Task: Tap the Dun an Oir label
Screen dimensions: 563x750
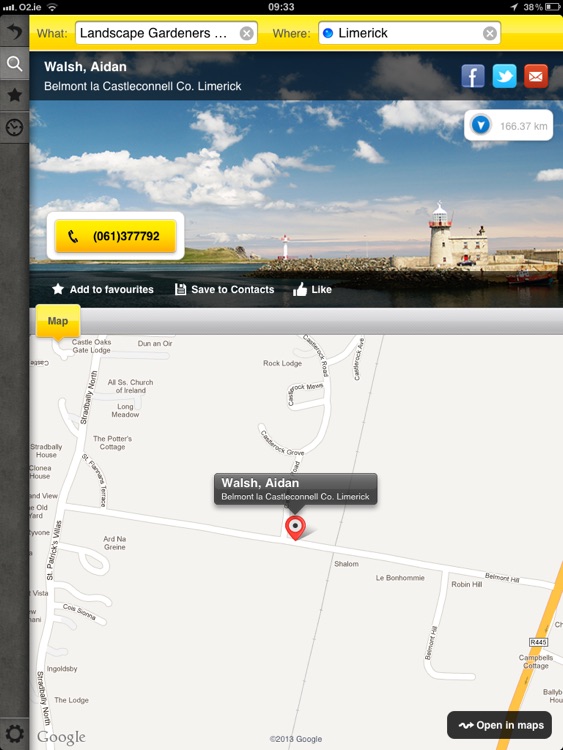Action: 155,343
